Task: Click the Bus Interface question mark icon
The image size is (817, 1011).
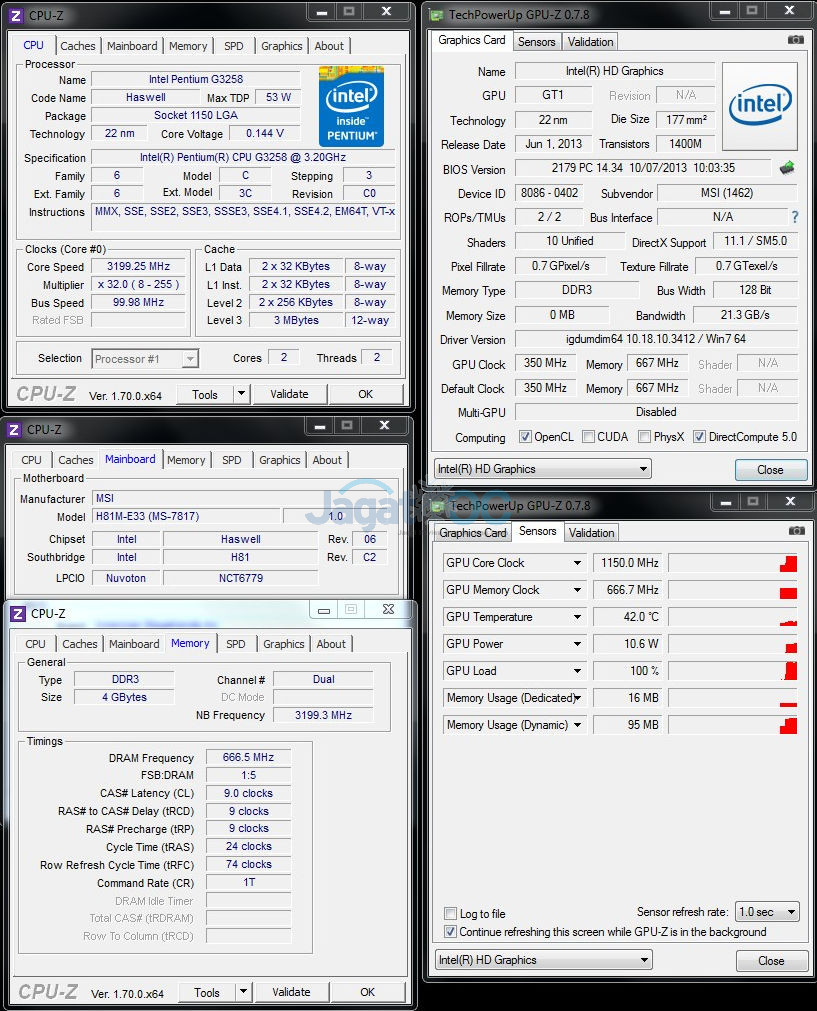Action: [x=795, y=217]
